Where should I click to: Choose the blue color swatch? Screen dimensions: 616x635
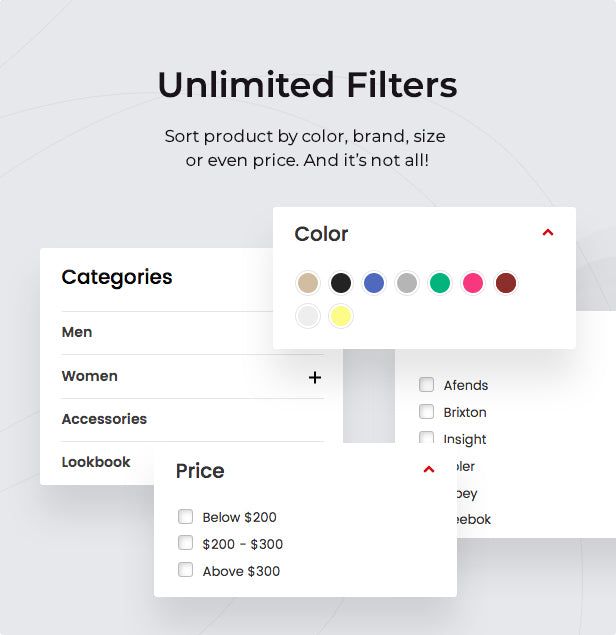374,283
